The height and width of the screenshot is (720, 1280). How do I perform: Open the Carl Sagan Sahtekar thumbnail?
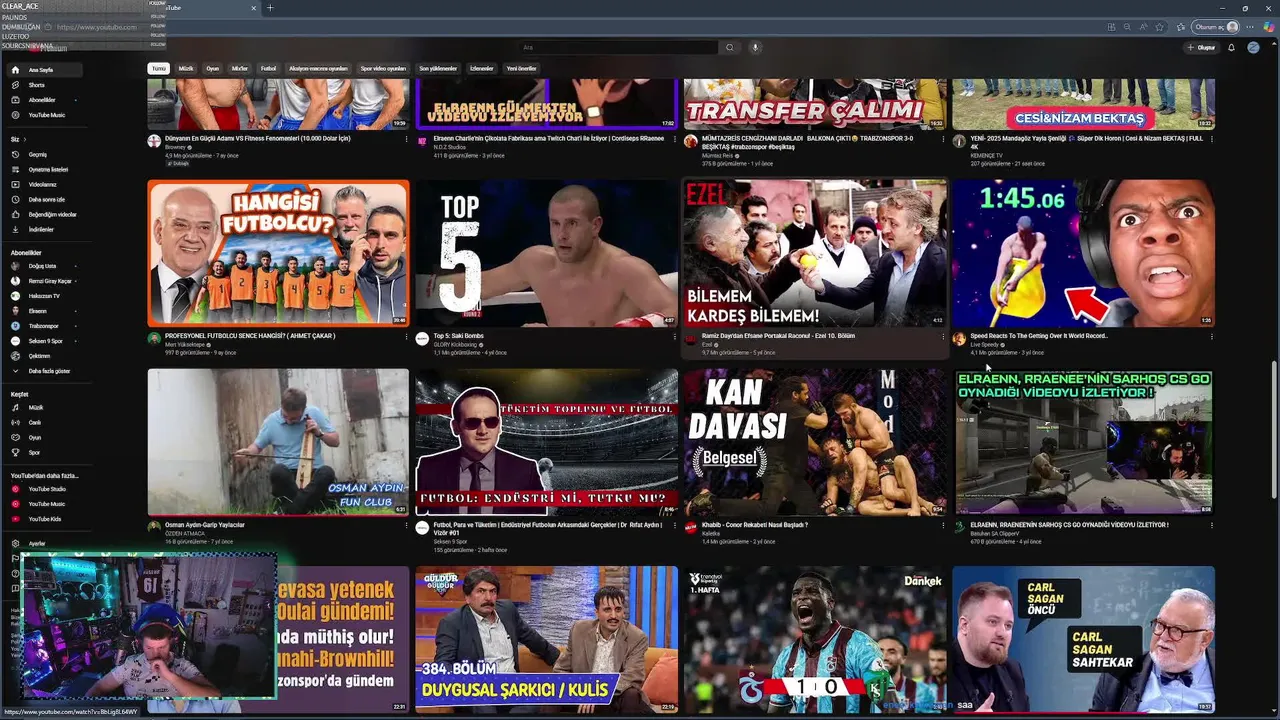point(1083,639)
